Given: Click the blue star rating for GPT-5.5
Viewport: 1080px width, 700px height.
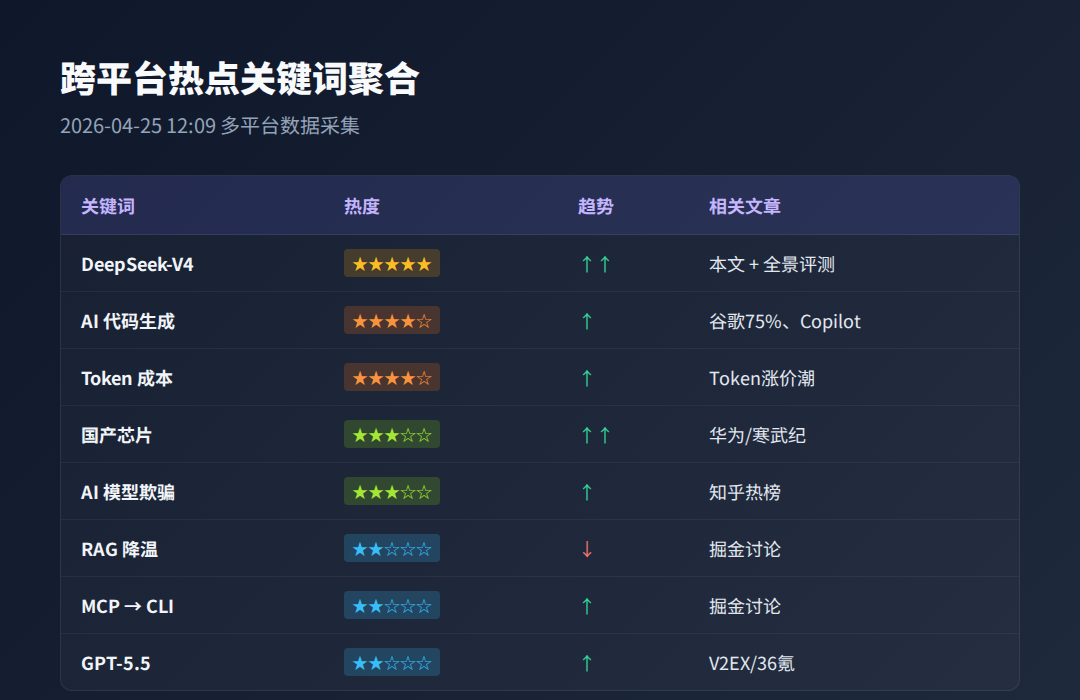Looking at the screenshot, I should tap(392, 663).
